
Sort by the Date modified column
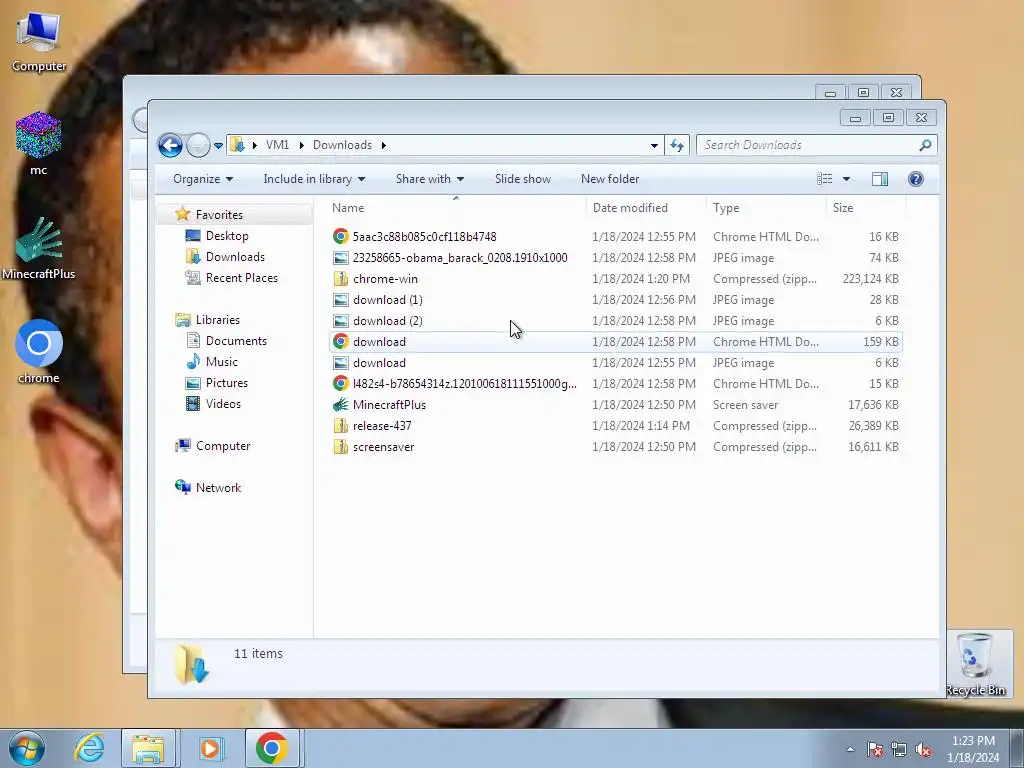(645, 208)
